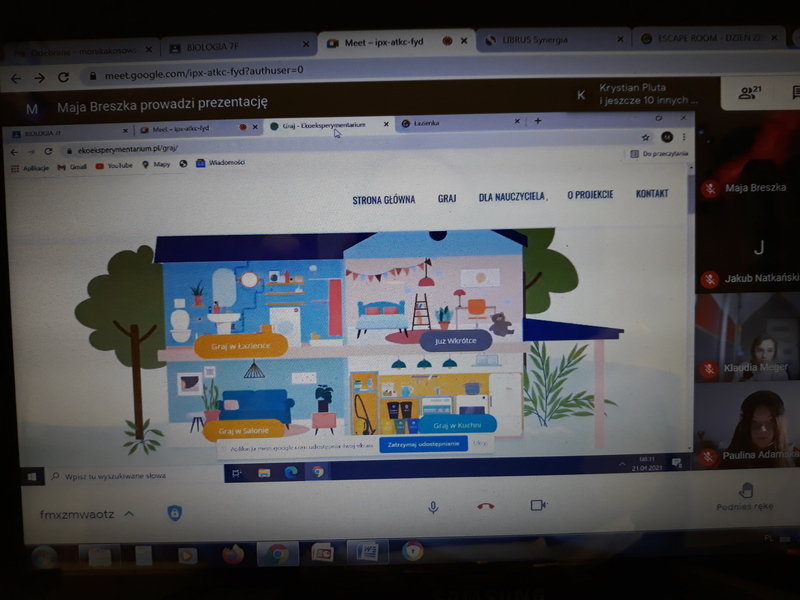This screenshot has width=800, height=600.
Task: Open Chrome from the Windows taskbar
Action: click(x=277, y=553)
